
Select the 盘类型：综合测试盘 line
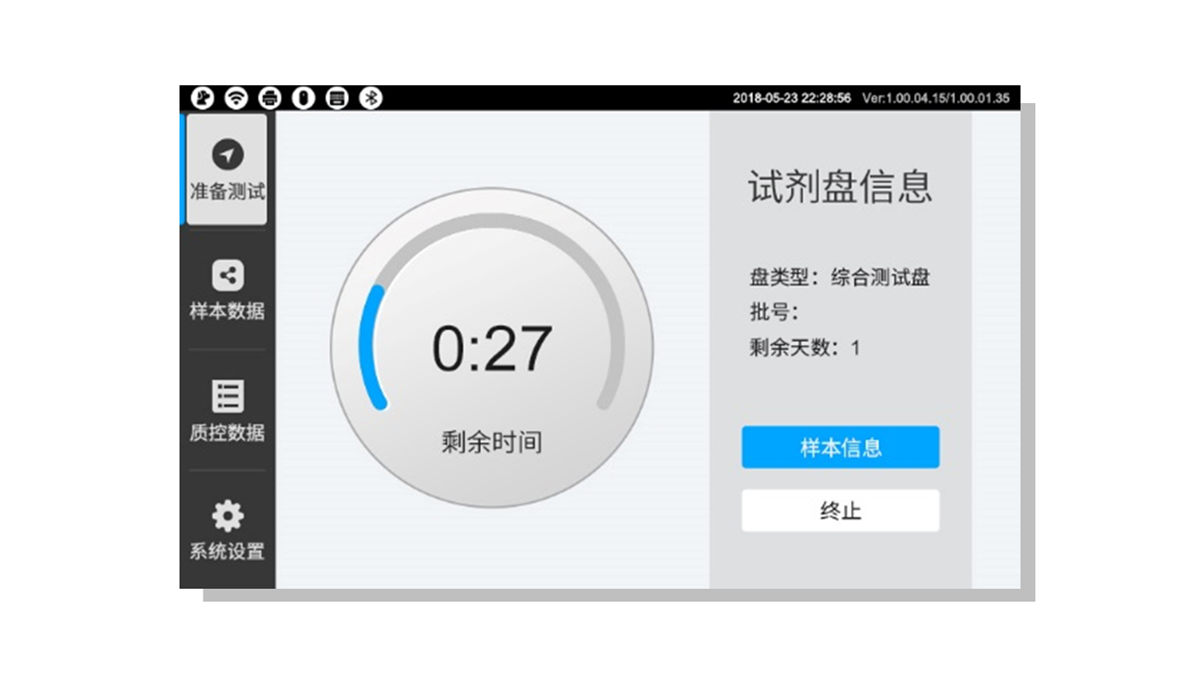point(839,278)
